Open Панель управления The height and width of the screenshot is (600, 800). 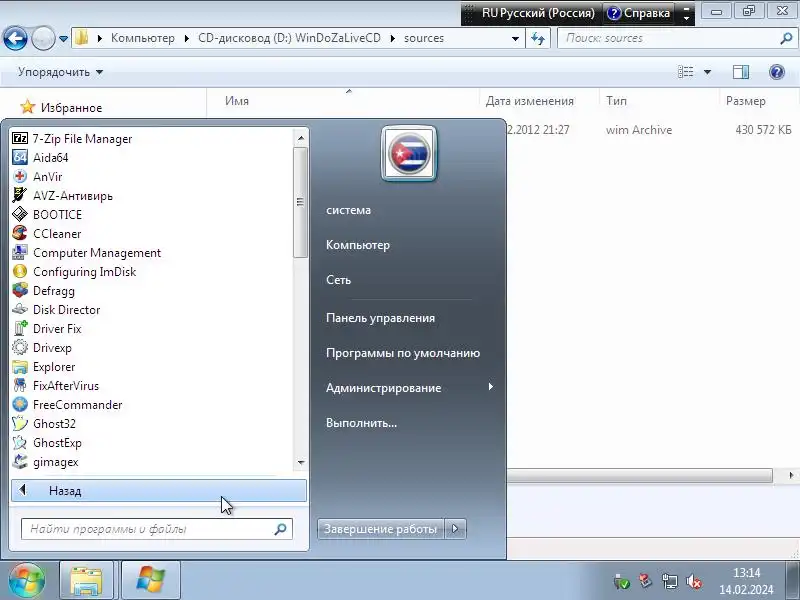[380, 318]
